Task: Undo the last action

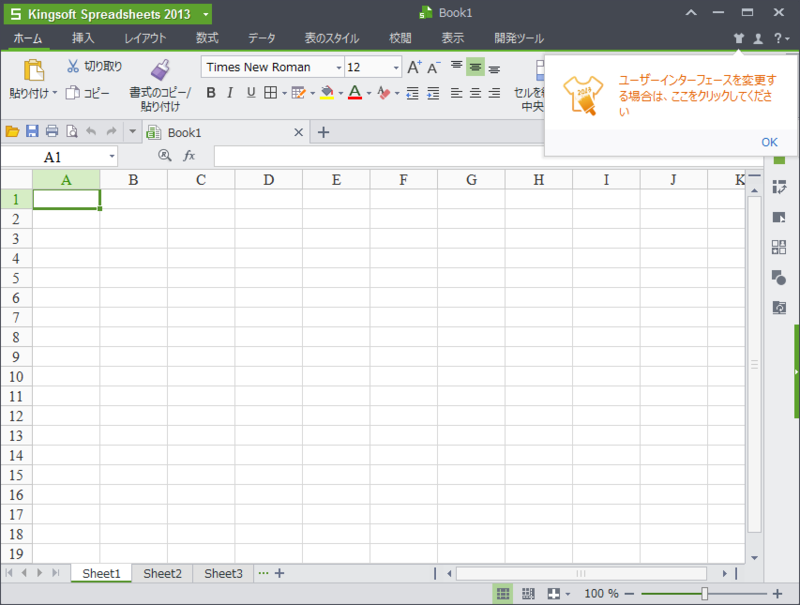Action: [91, 132]
